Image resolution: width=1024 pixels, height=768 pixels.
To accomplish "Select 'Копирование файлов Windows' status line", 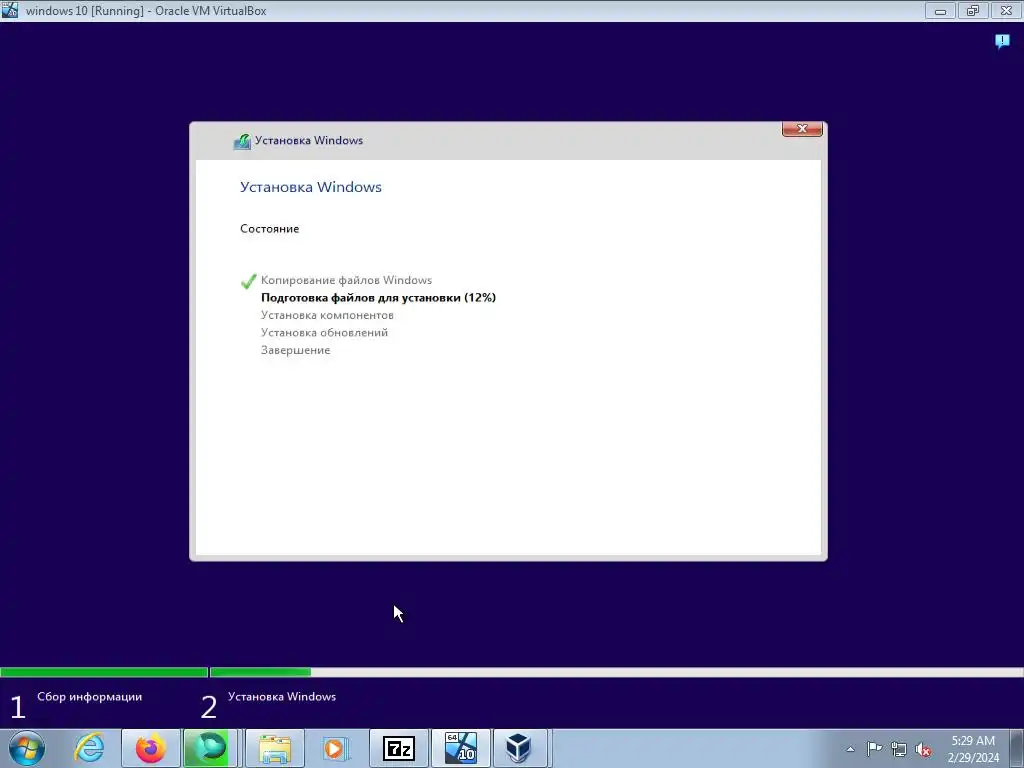I will [346, 280].
